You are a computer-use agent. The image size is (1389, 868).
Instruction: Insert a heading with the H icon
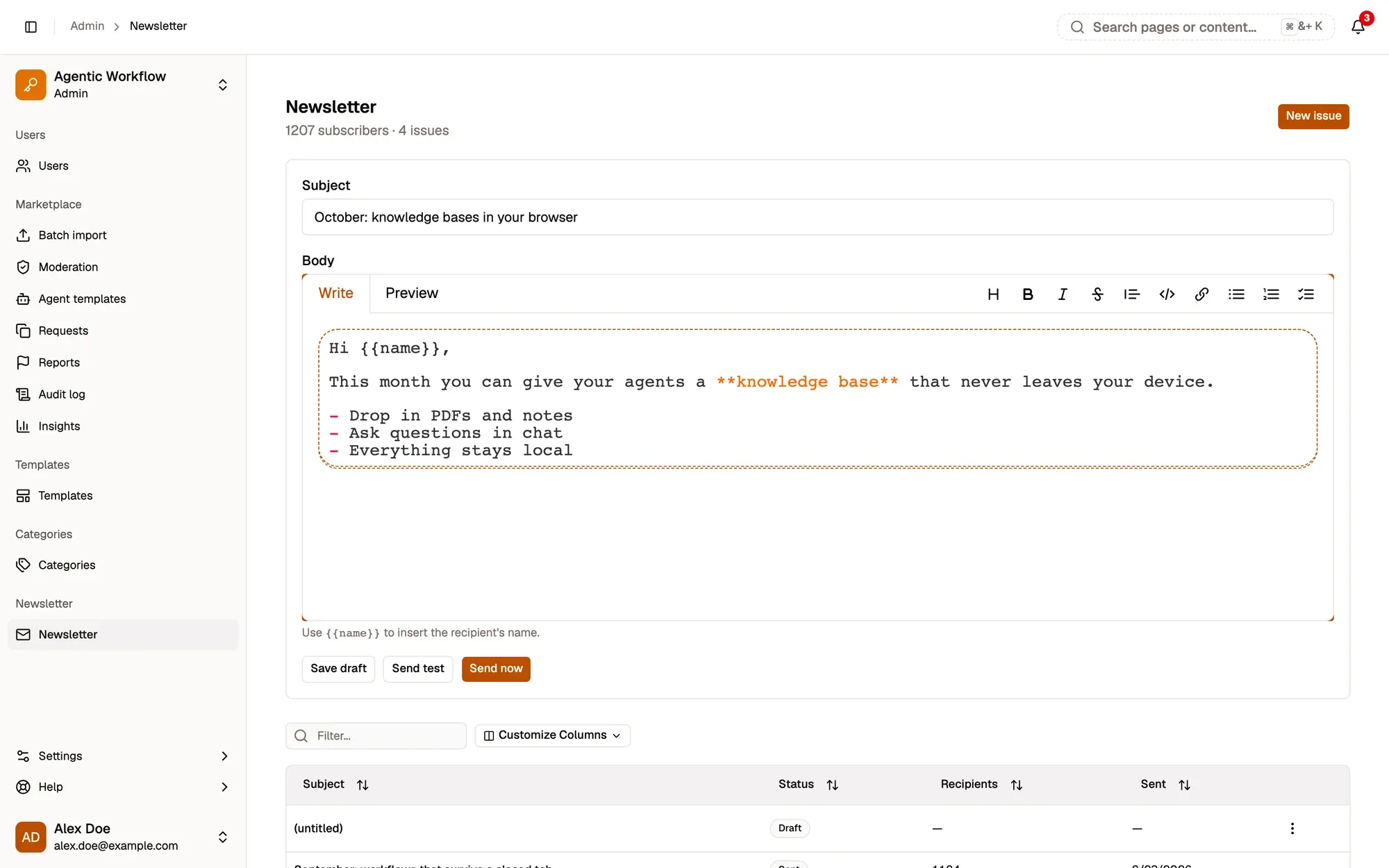pyautogui.click(x=993, y=294)
